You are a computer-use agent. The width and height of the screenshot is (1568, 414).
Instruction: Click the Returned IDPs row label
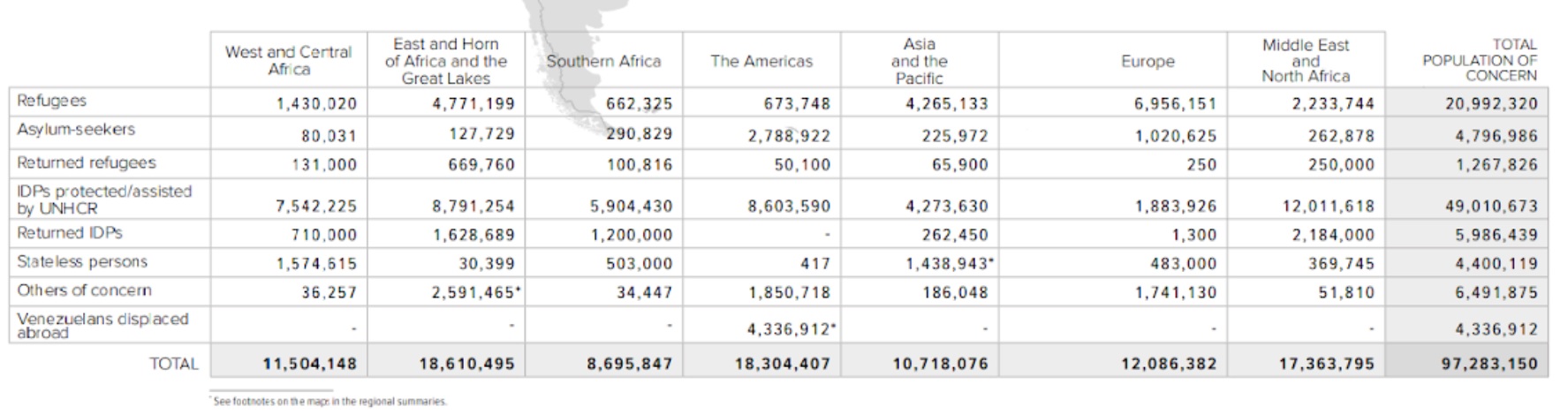70,233
